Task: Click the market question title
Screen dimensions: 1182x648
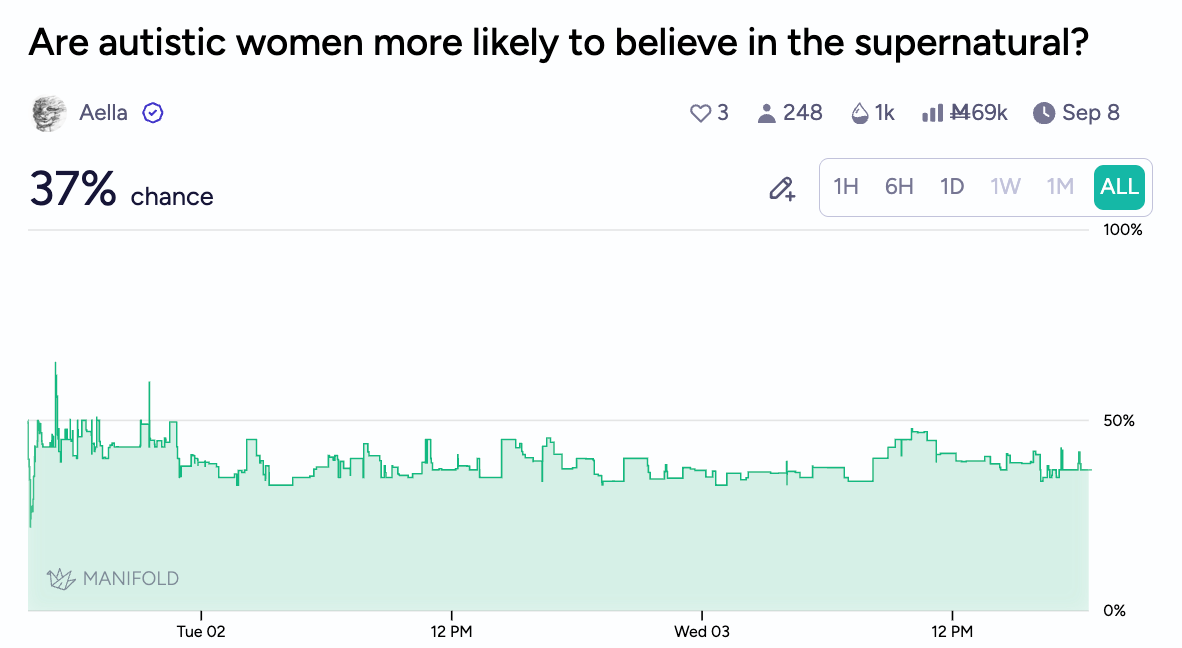Action: [x=557, y=43]
